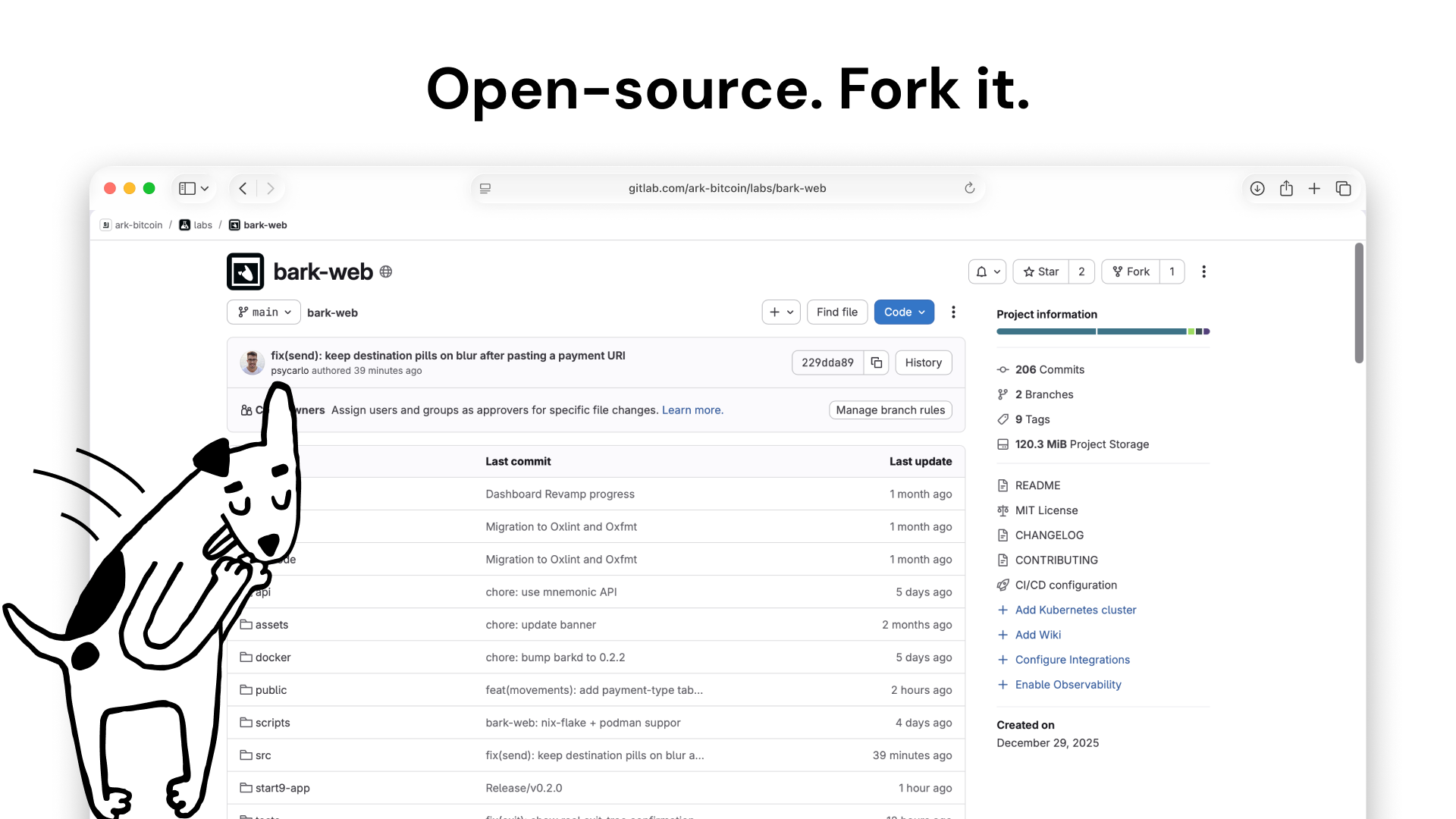Click the public visibility globe icon
Image resolution: width=1456 pixels, height=819 pixels.
pyautogui.click(x=386, y=271)
